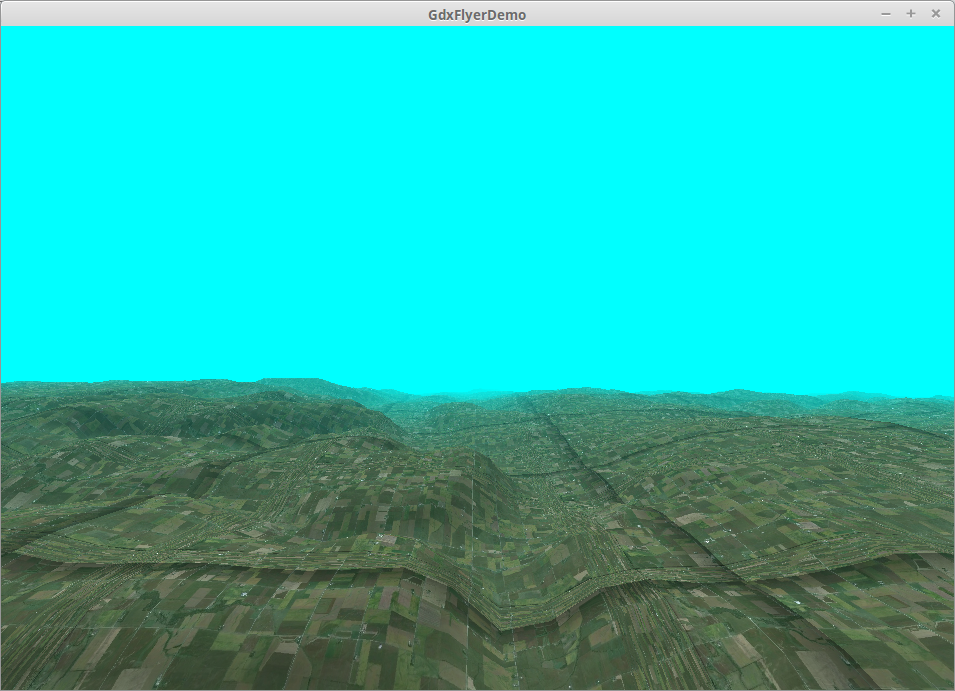Click the GdxFlyerDemo title text
This screenshot has width=955, height=691.
click(x=477, y=15)
